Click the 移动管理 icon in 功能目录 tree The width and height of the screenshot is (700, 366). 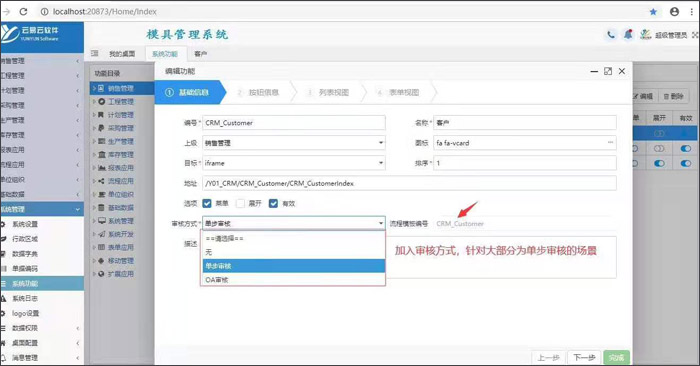[101, 261]
